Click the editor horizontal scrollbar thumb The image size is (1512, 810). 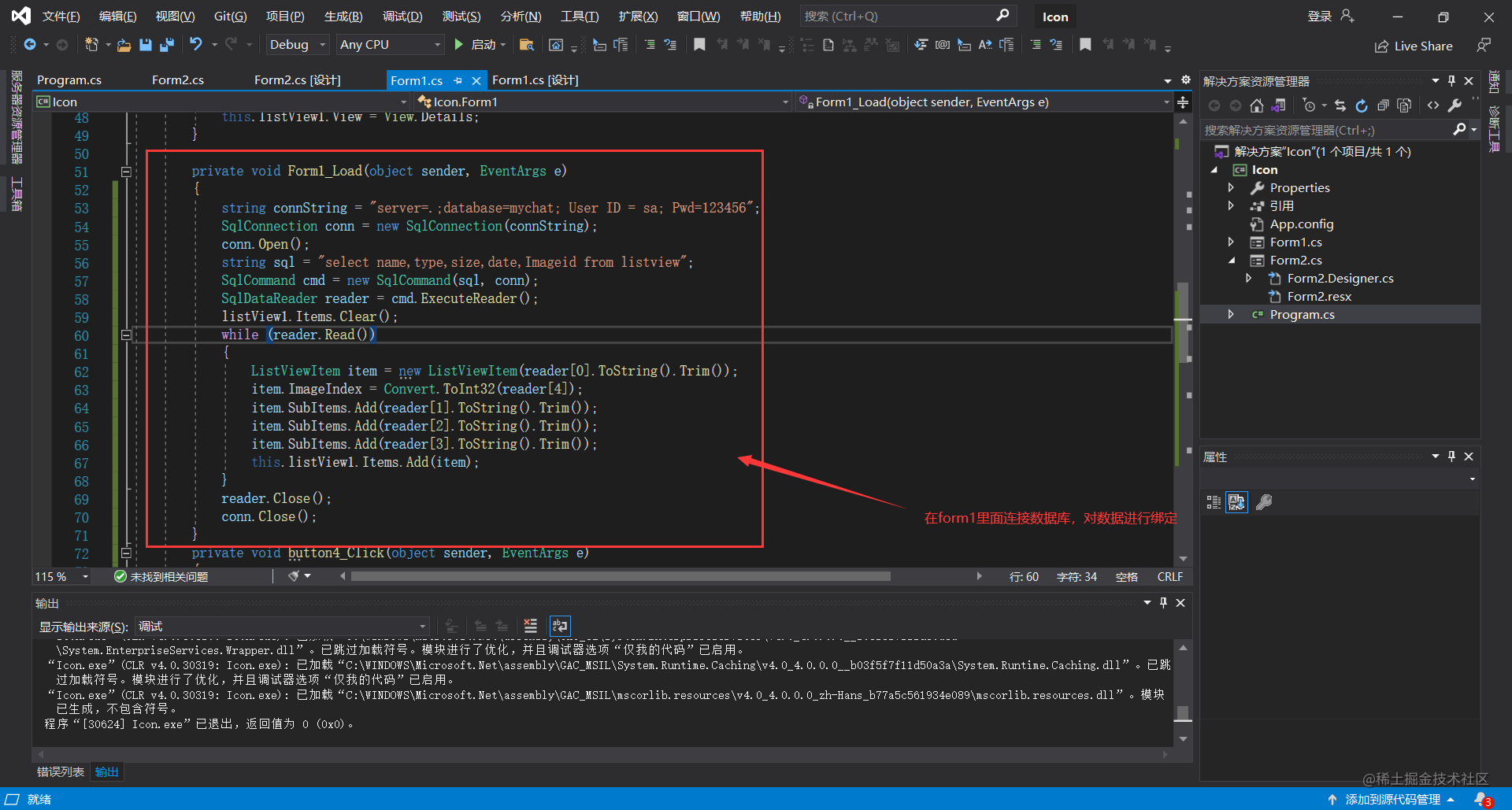tap(621, 576)
